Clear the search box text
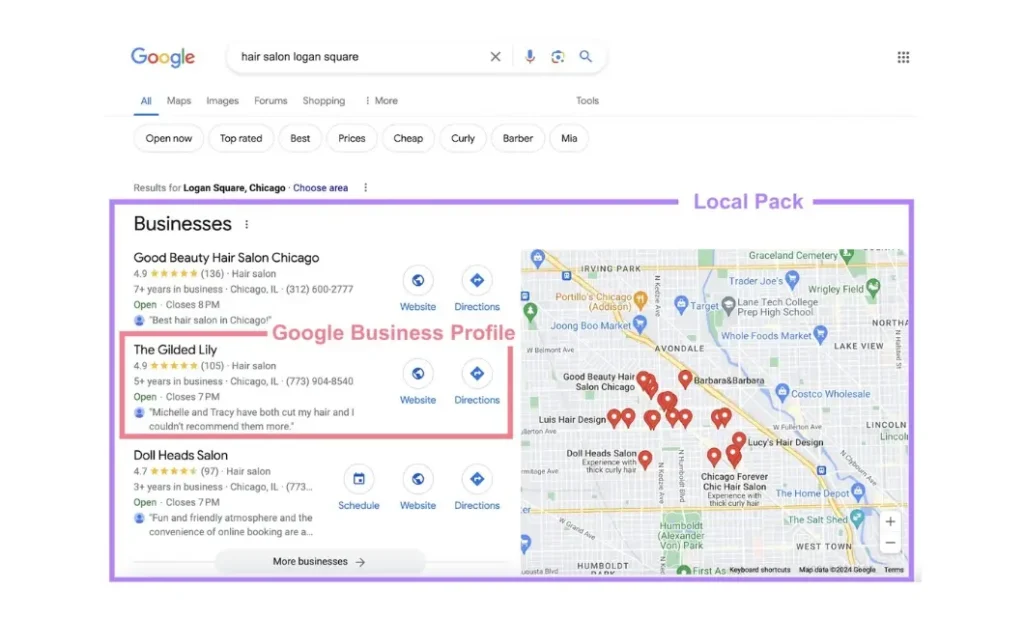 (x=495, y=57)
